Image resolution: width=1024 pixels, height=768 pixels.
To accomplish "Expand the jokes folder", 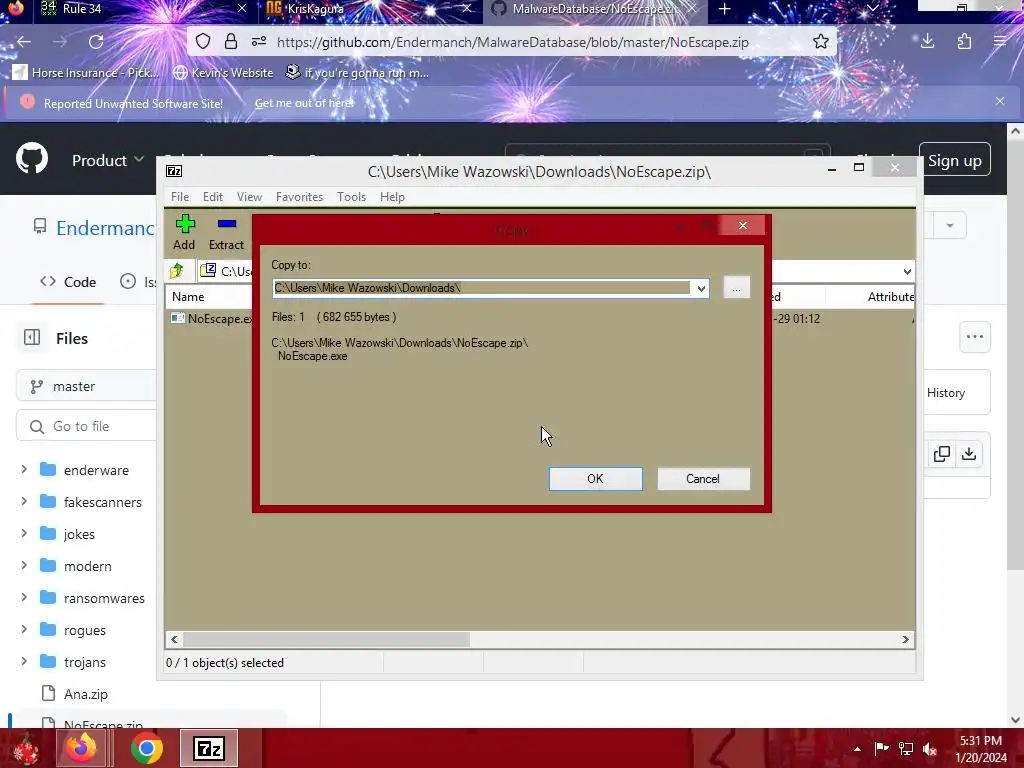I will tap(24, 534).
